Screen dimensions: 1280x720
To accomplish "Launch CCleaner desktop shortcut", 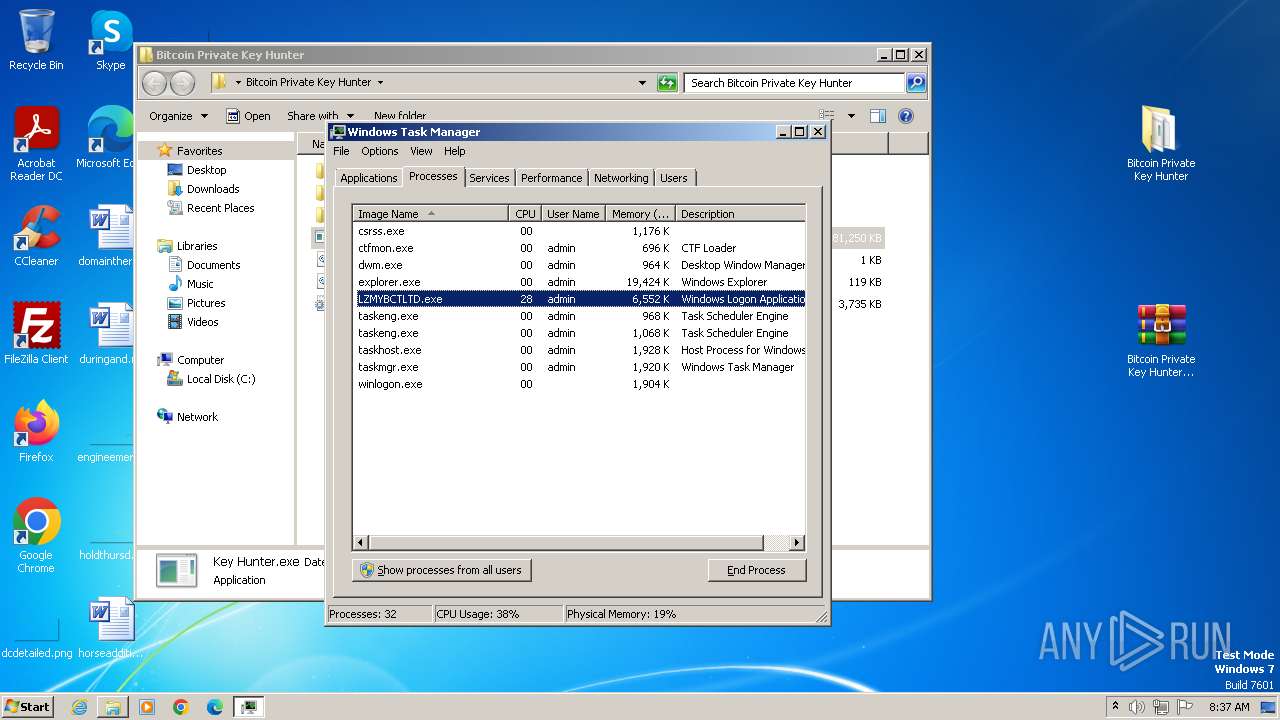I will click(x=36, y=236).
